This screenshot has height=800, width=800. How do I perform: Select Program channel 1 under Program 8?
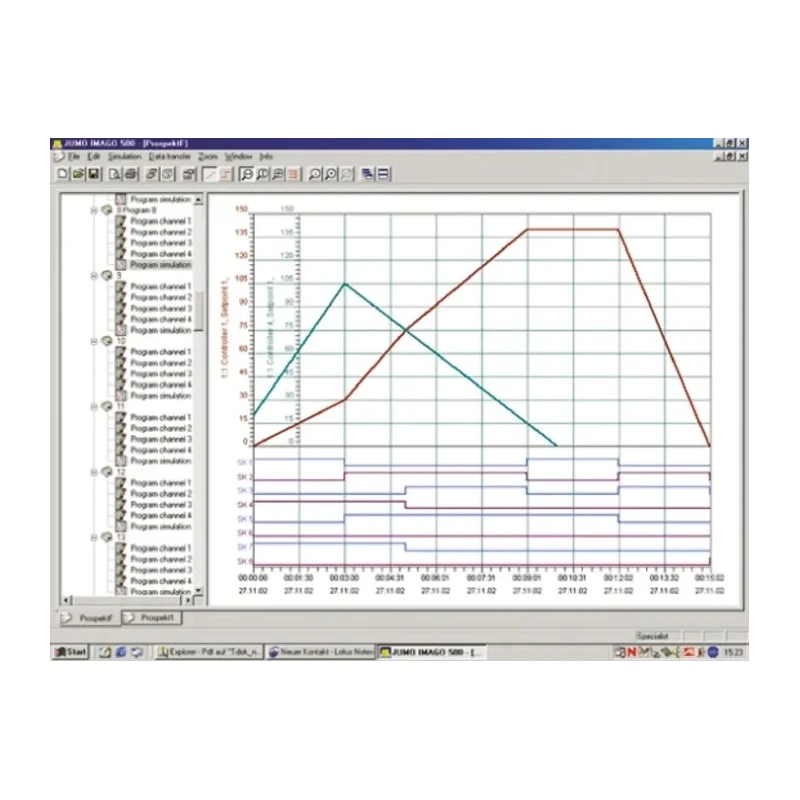(161, 221)
